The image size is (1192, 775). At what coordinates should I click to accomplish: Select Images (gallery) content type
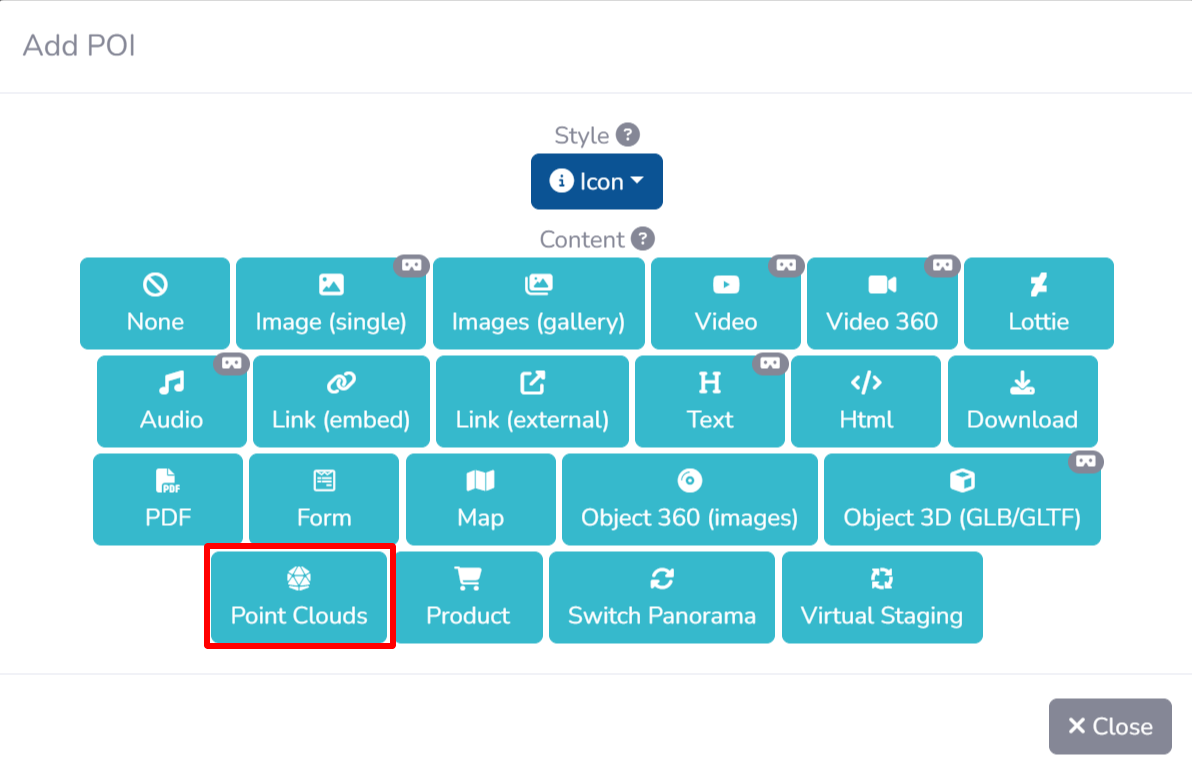point(538,304)
